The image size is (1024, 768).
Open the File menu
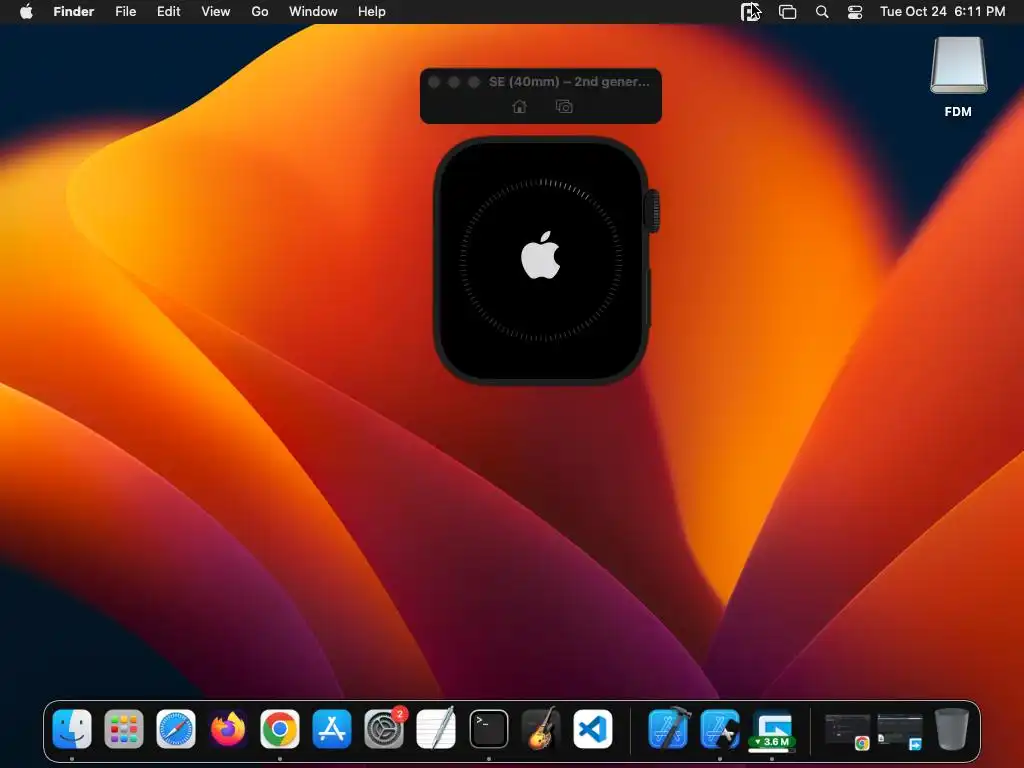(125, 11)
